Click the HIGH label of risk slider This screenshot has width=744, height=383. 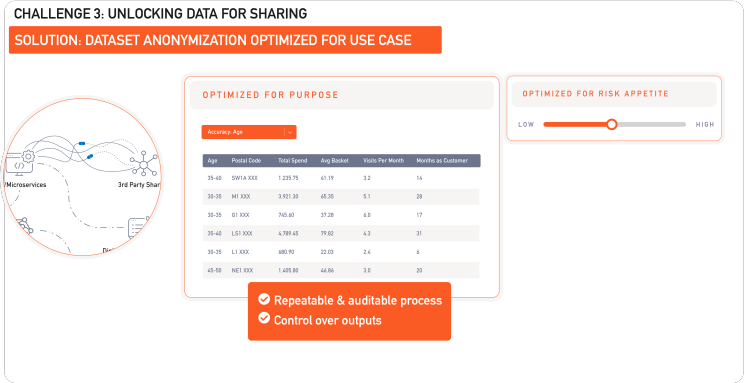click(x=705, y=124)
